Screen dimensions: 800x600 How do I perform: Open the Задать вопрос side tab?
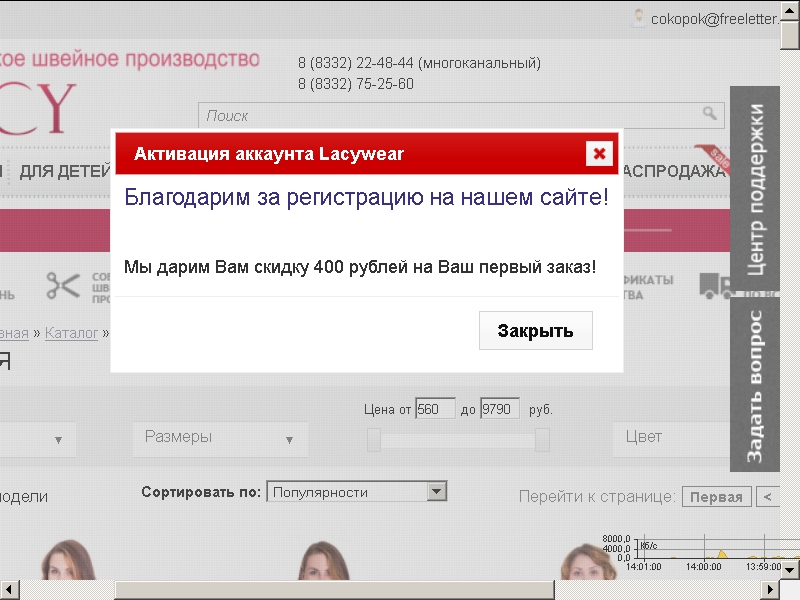[755, 386]
